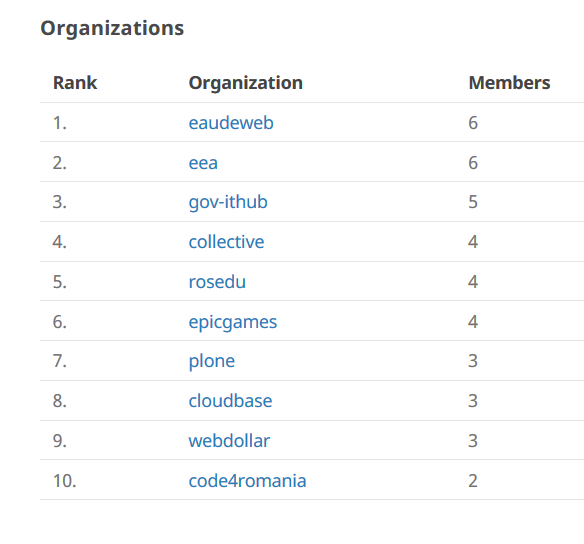Open the eaudeweb organization link

pyautogui.click(x=231, y=123)
